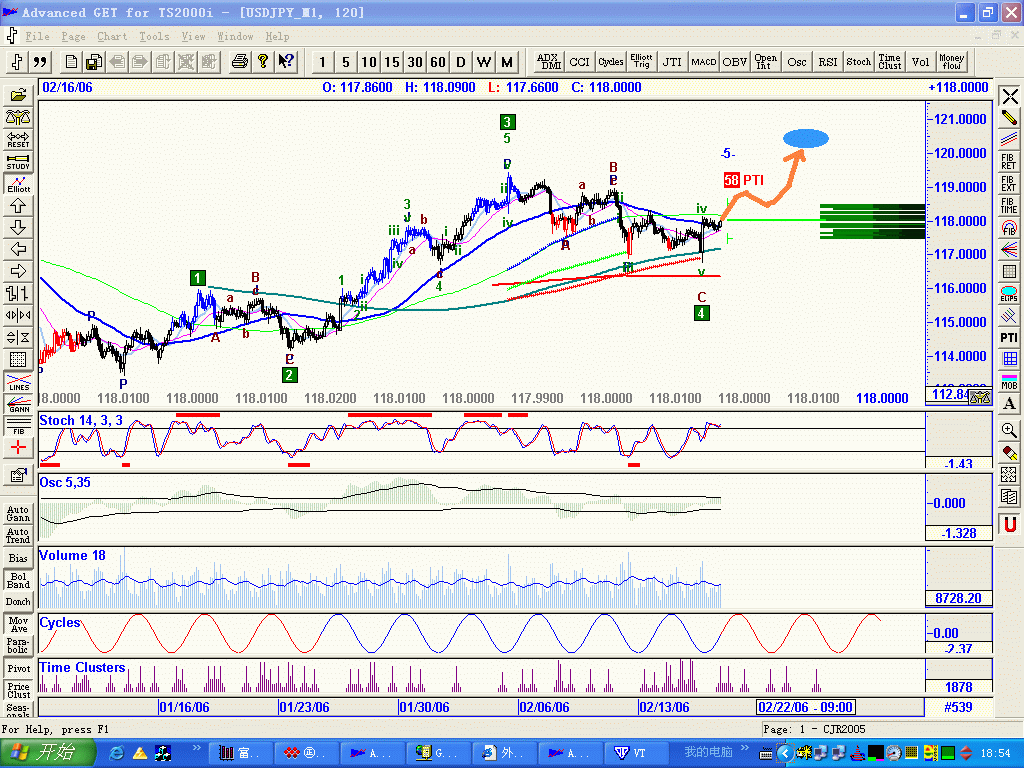This screenshot has height=768, width=1024.
Task: Add Elliott Trig indicator
Action: (641, 62)
